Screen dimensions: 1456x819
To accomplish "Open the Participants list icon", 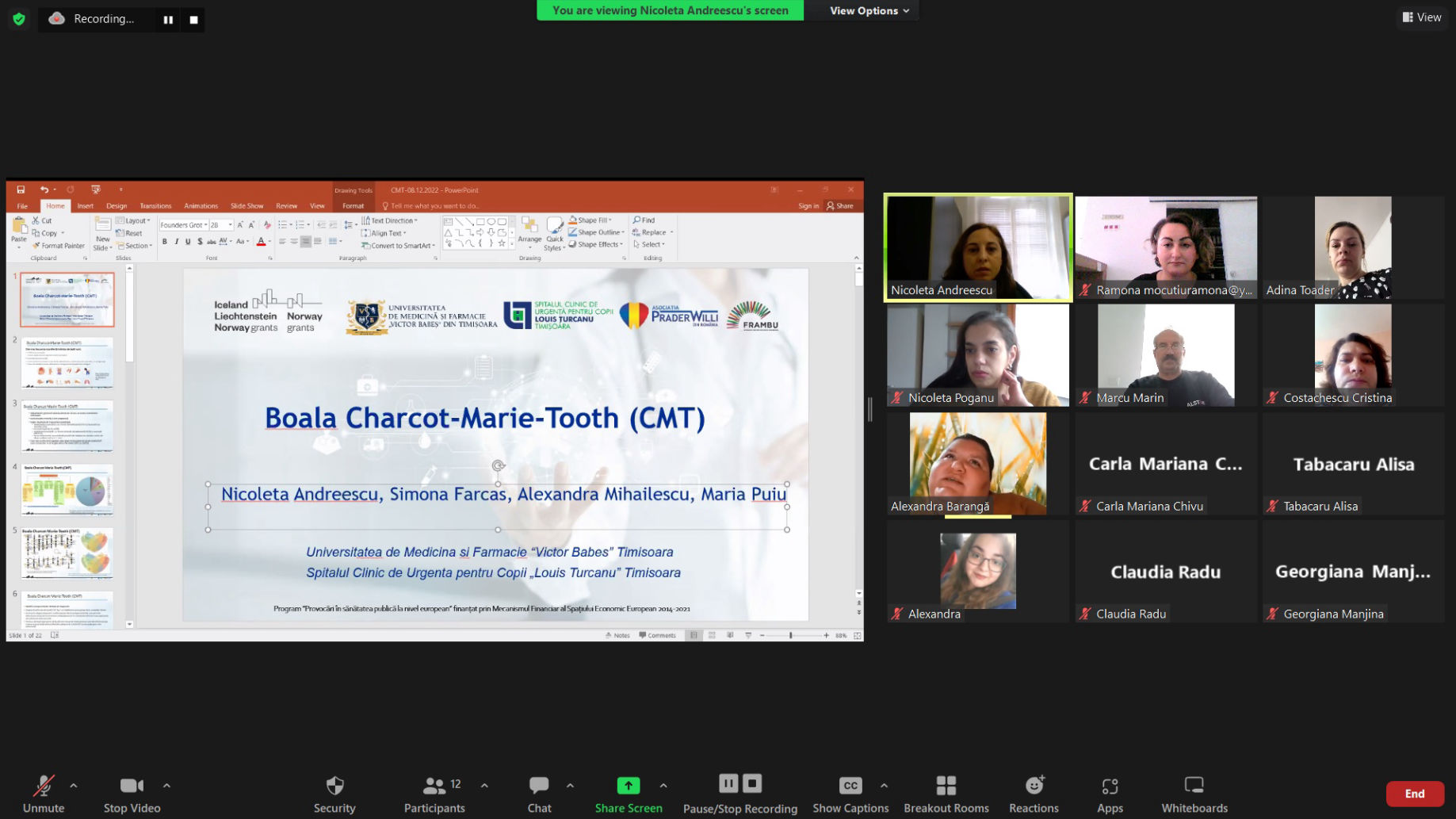I will (x=434, y=786).
